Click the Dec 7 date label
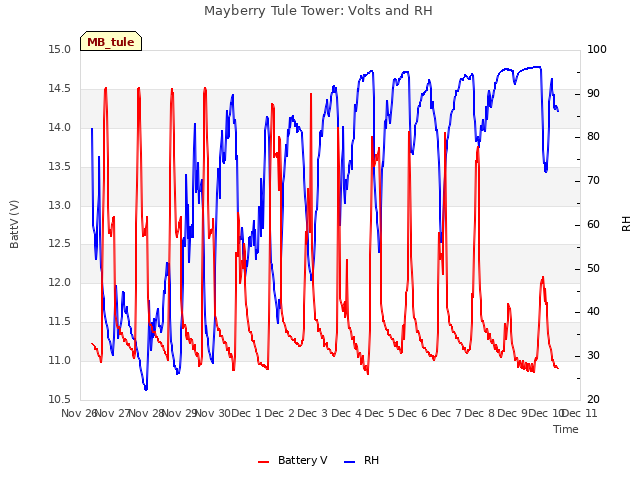The height and width of the screenshot is (480, 640). point(446,413)
